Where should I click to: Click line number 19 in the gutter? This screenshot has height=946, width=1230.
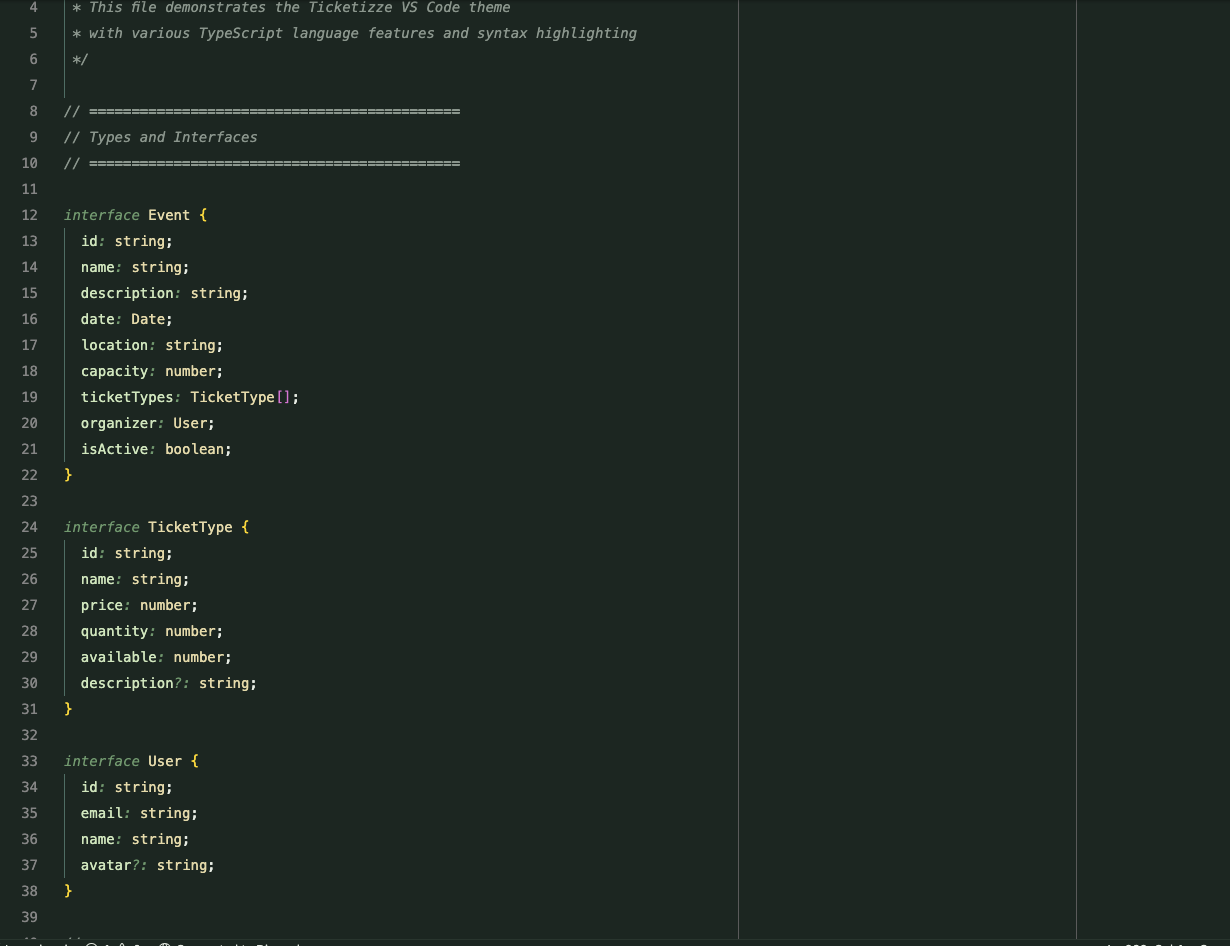29,397
